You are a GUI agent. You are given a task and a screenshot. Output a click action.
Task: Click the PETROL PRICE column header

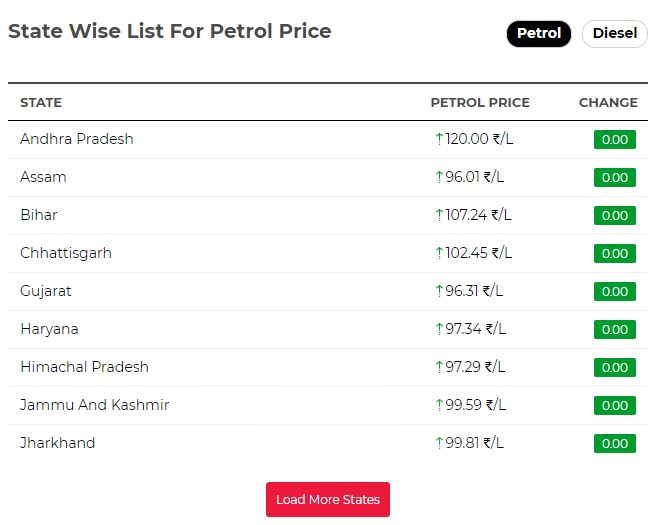pos(480,102)
